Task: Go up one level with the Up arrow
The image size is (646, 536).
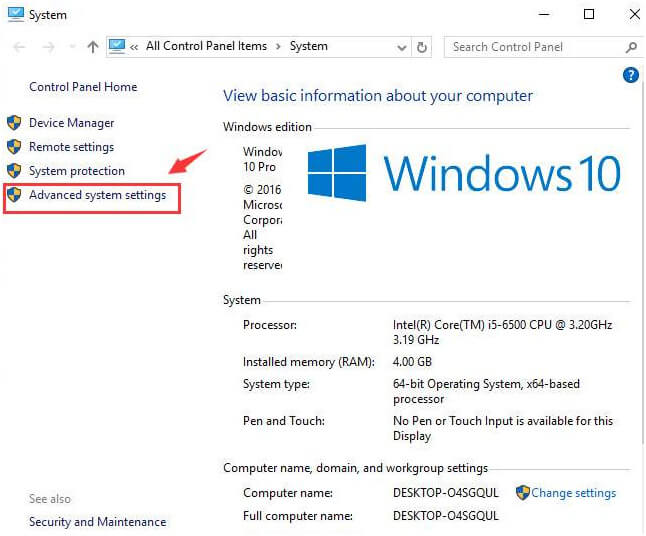Action: (x=93, y=47)
